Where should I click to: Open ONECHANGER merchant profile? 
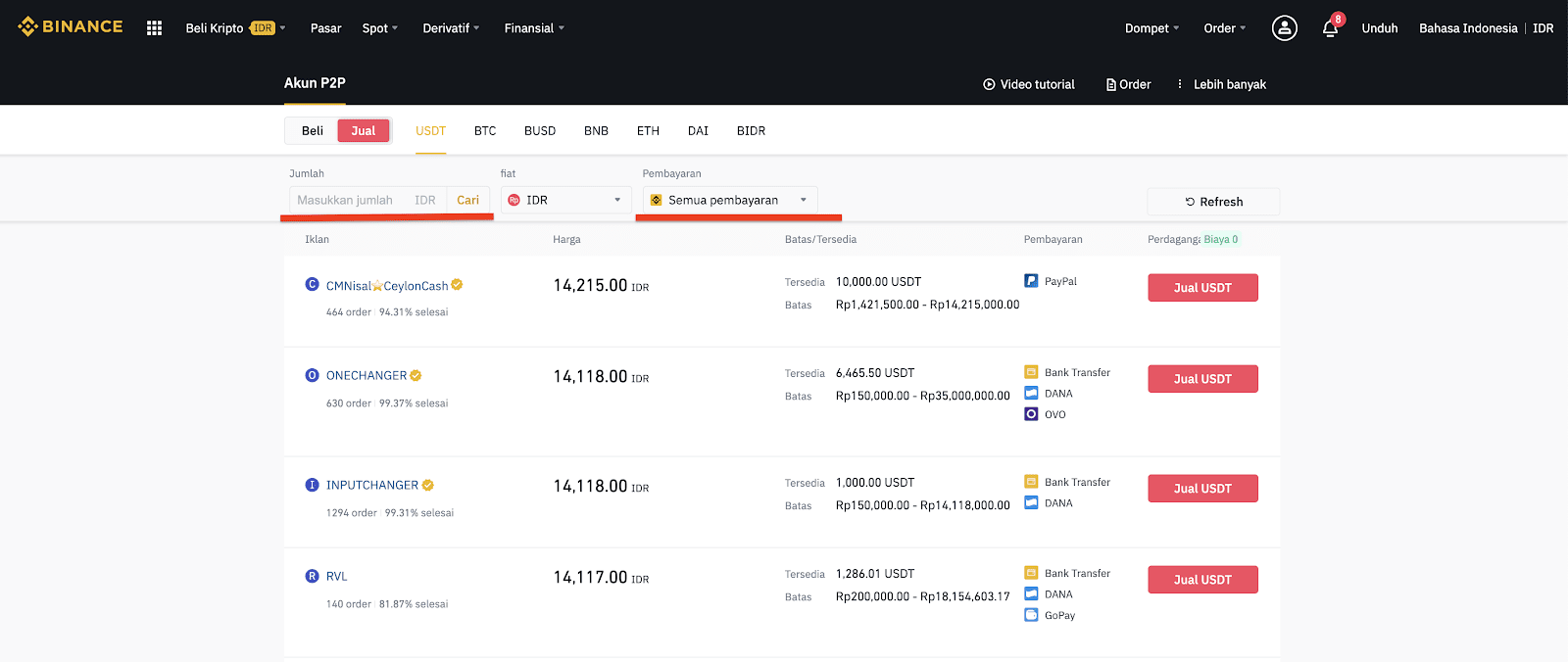tap(366, 376)
